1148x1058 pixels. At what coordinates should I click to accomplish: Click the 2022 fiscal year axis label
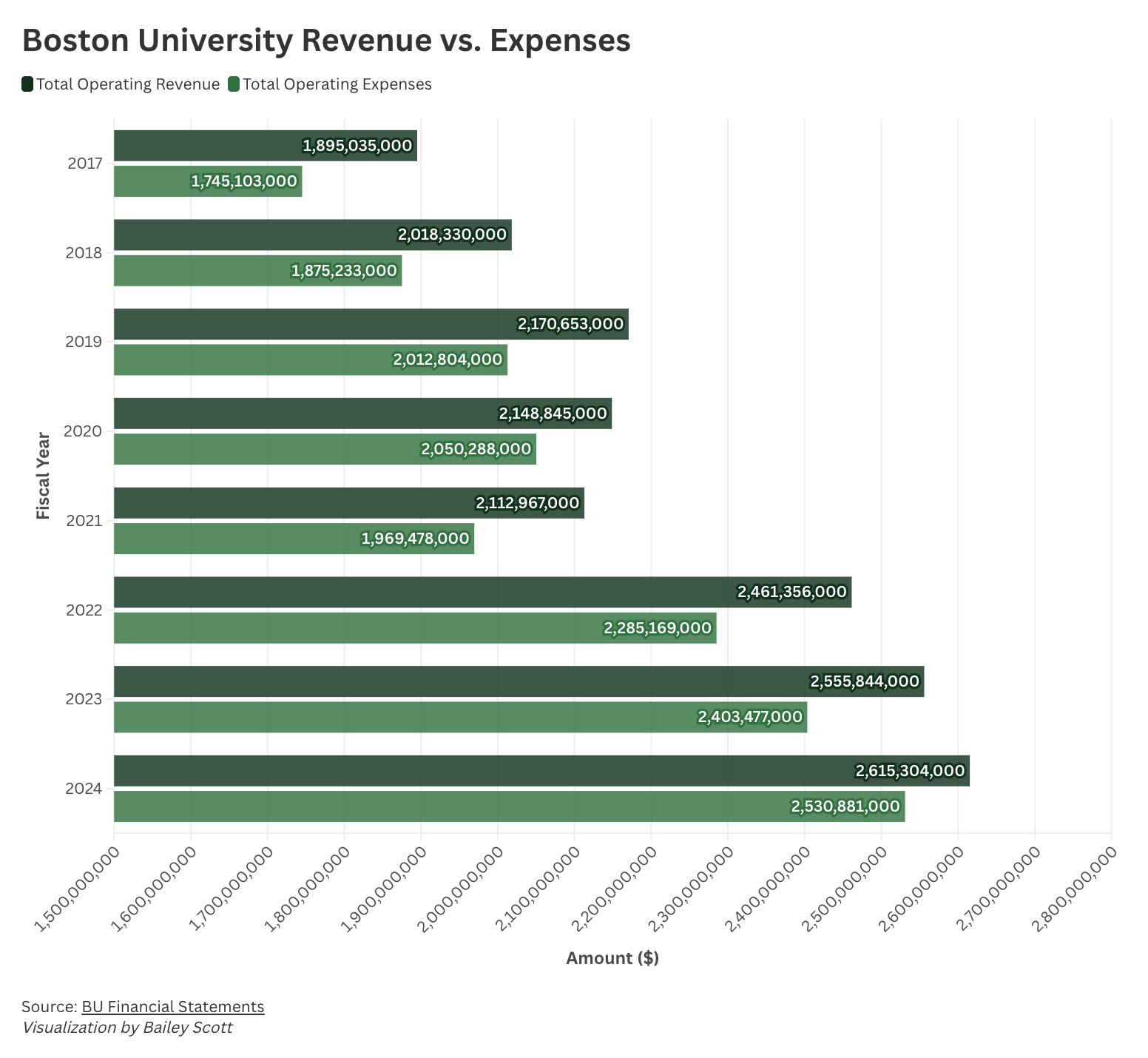tap(83, 610)
